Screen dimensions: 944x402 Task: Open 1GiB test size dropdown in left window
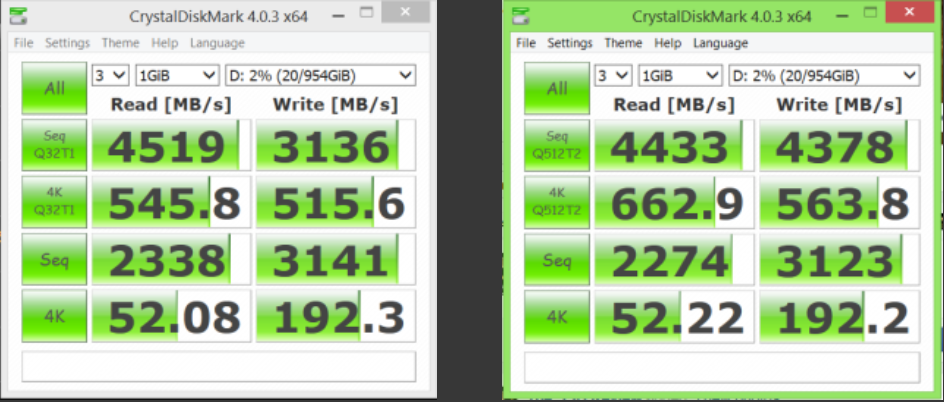[x=178, y=75]
